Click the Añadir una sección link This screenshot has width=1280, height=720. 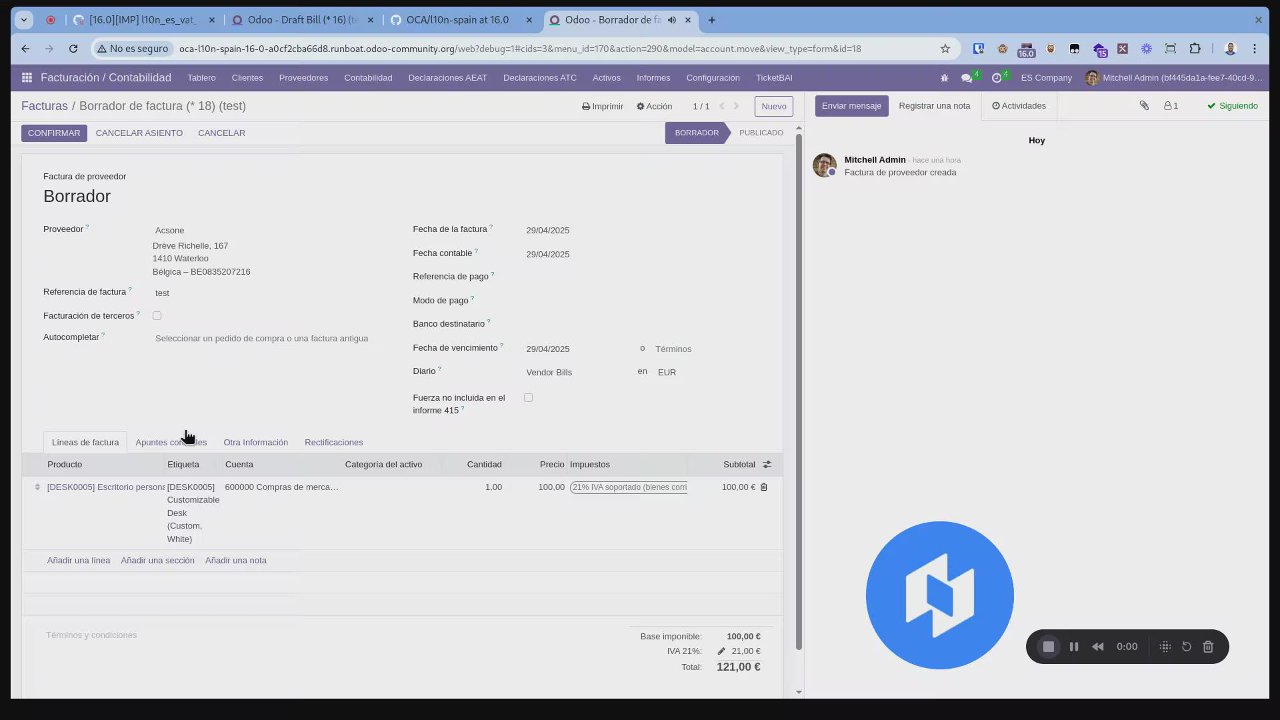coord(157,560)
